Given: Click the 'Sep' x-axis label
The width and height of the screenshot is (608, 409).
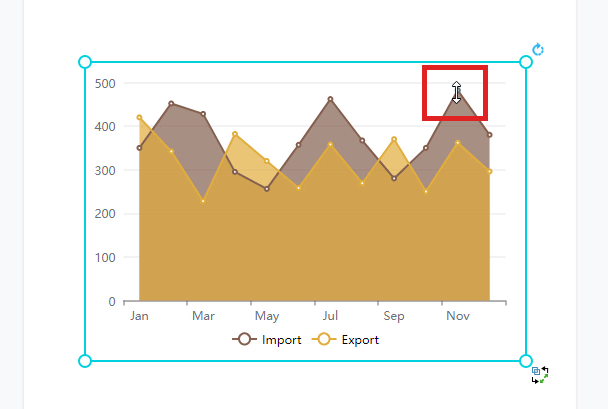Looking at the screenshot, I should [x=394, y=316].
